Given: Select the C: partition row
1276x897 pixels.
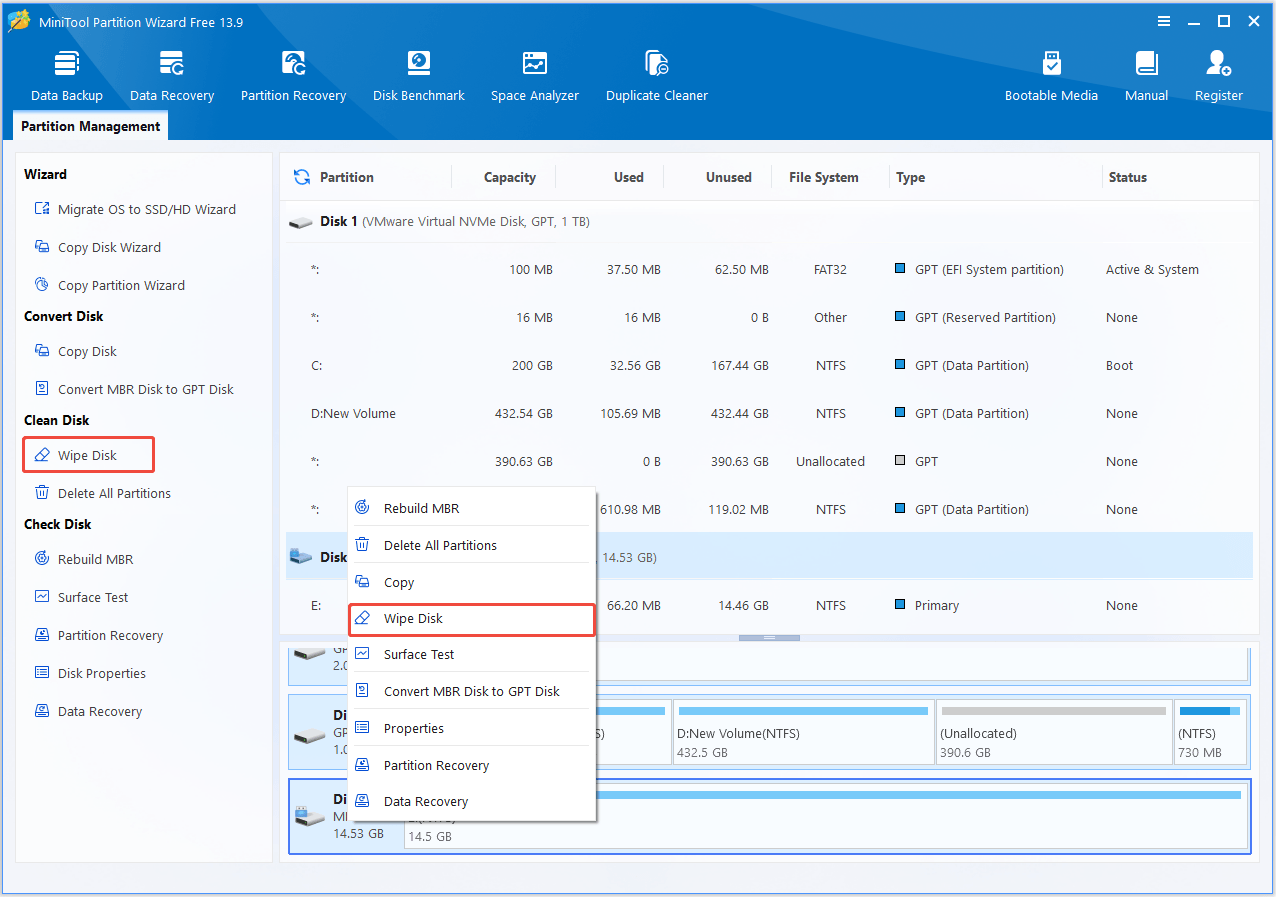Looking at the screenshot, I should tap(769, 365).
